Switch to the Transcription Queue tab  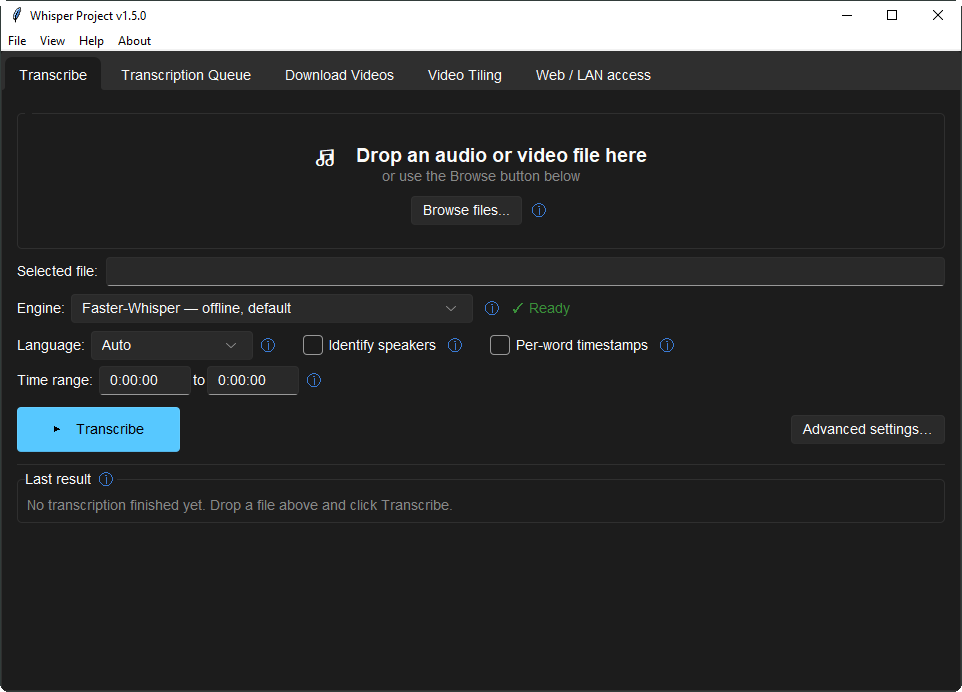pyautogui.click(x=186, y=75)
